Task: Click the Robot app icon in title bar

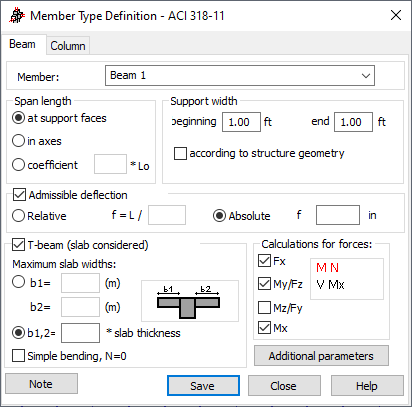Action: (x=17, y=15)
